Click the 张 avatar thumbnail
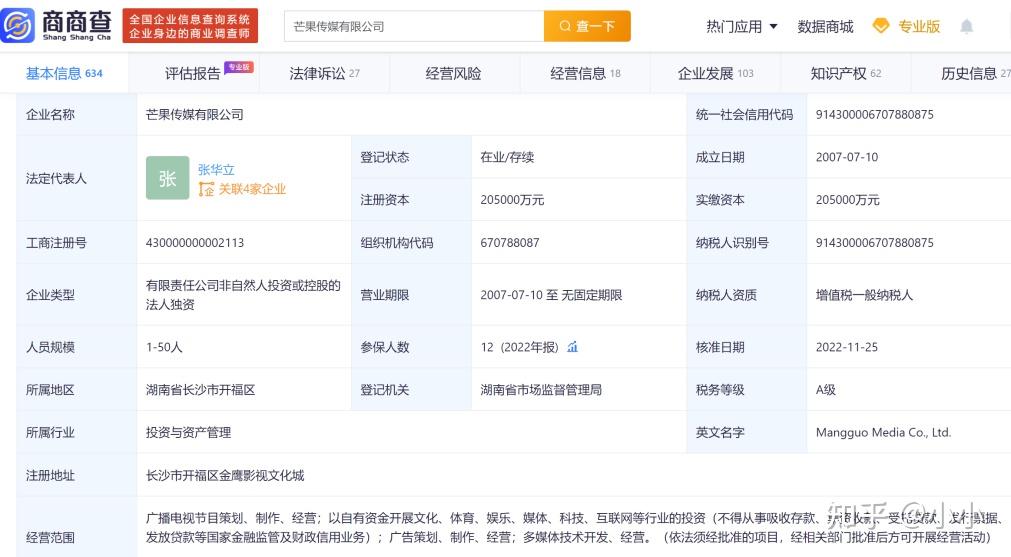The image size is (1011, 557). (167, 178)
